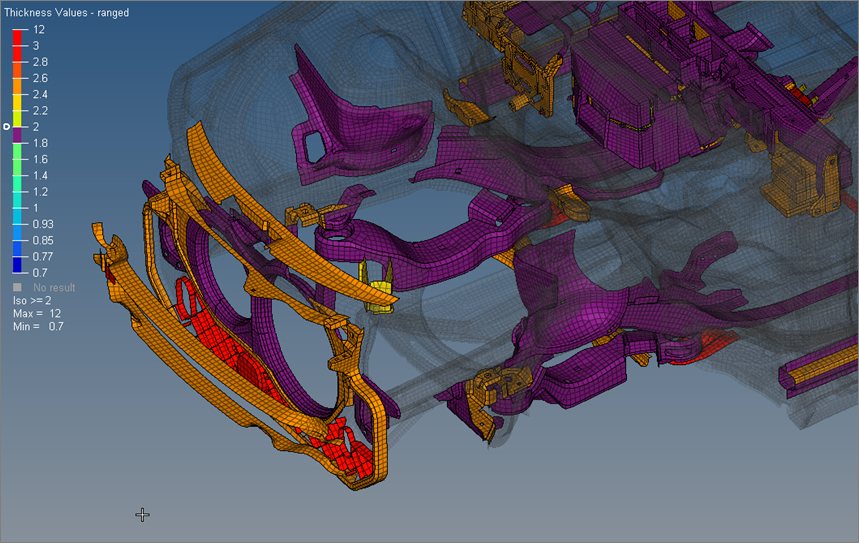
Task: Open the Thickness Values - ranged legend title
Action: (66, 13)
